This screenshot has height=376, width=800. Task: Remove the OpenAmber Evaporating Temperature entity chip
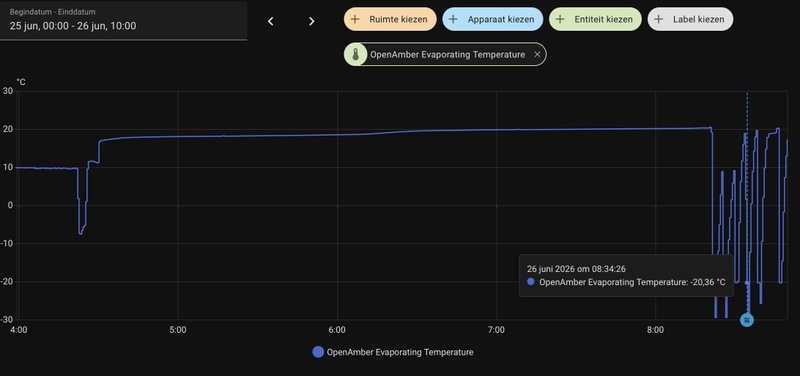coord(537,55)
